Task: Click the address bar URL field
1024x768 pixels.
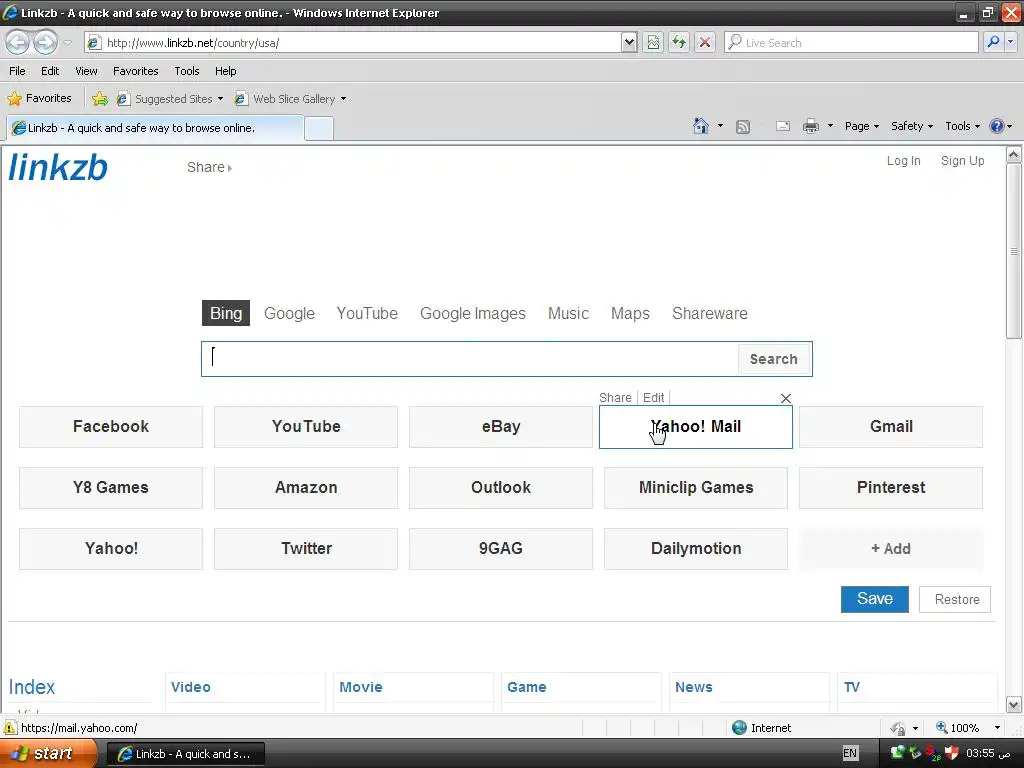Action: click(353, 42)
